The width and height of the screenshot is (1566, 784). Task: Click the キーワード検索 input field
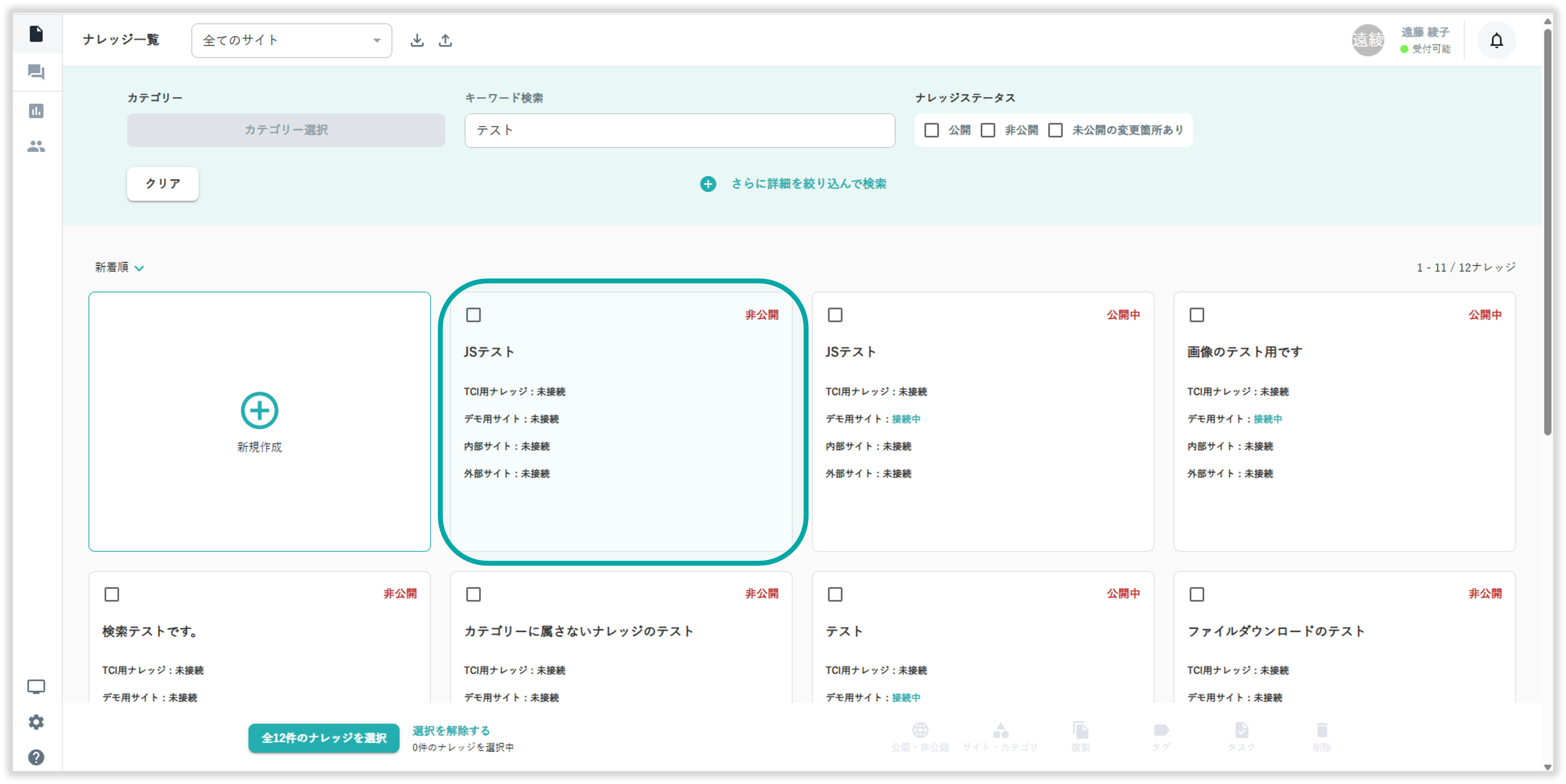(x=679, y=130)
